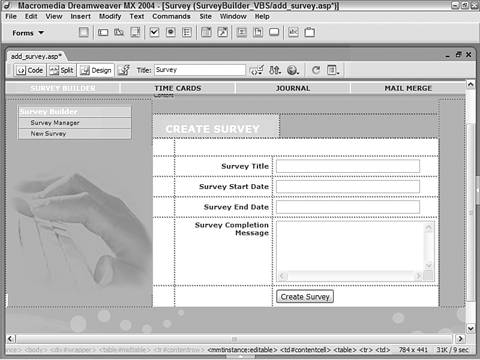The height and width of the screenshot is (360, 480).
Task: Click the Create Survey button
Action: [x=305, y=297]
